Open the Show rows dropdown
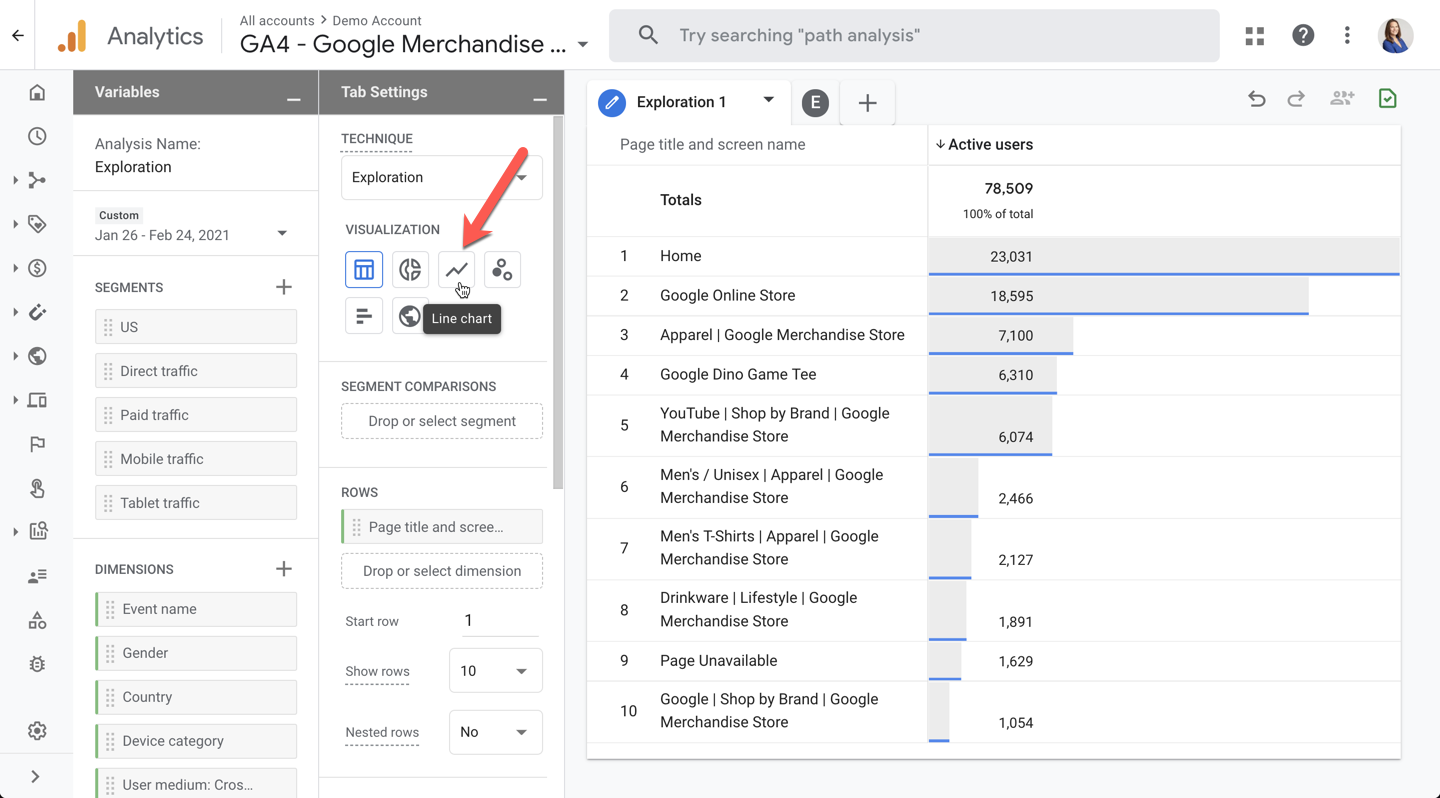 tap(496, 671)
